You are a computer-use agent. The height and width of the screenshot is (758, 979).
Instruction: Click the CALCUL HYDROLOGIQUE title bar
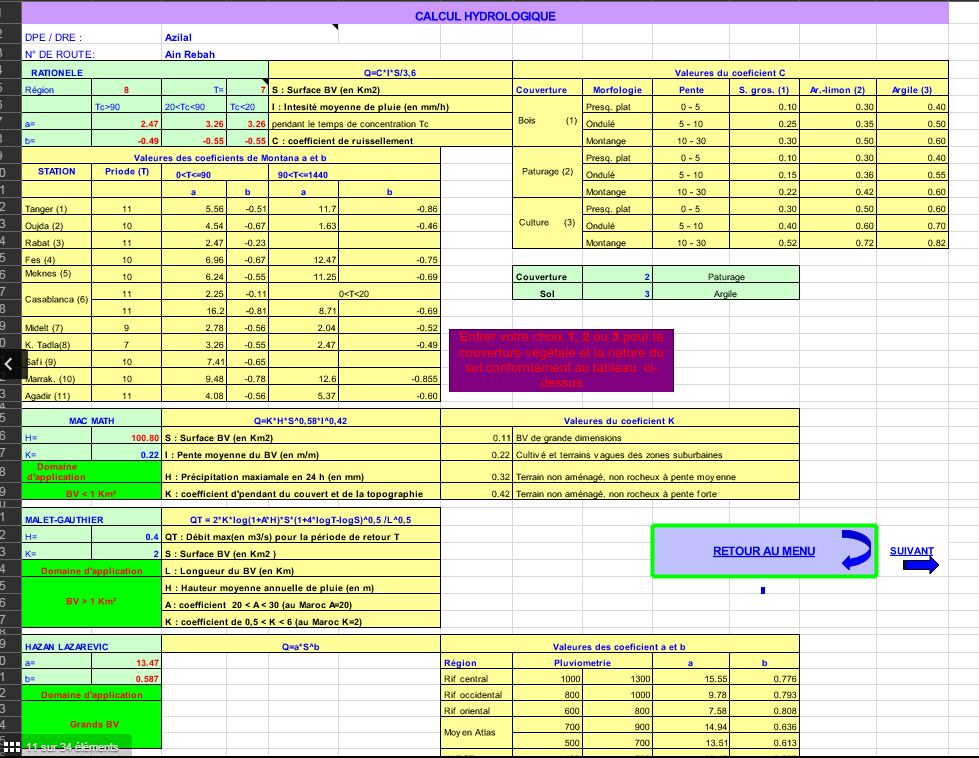[x=487, y=15]
